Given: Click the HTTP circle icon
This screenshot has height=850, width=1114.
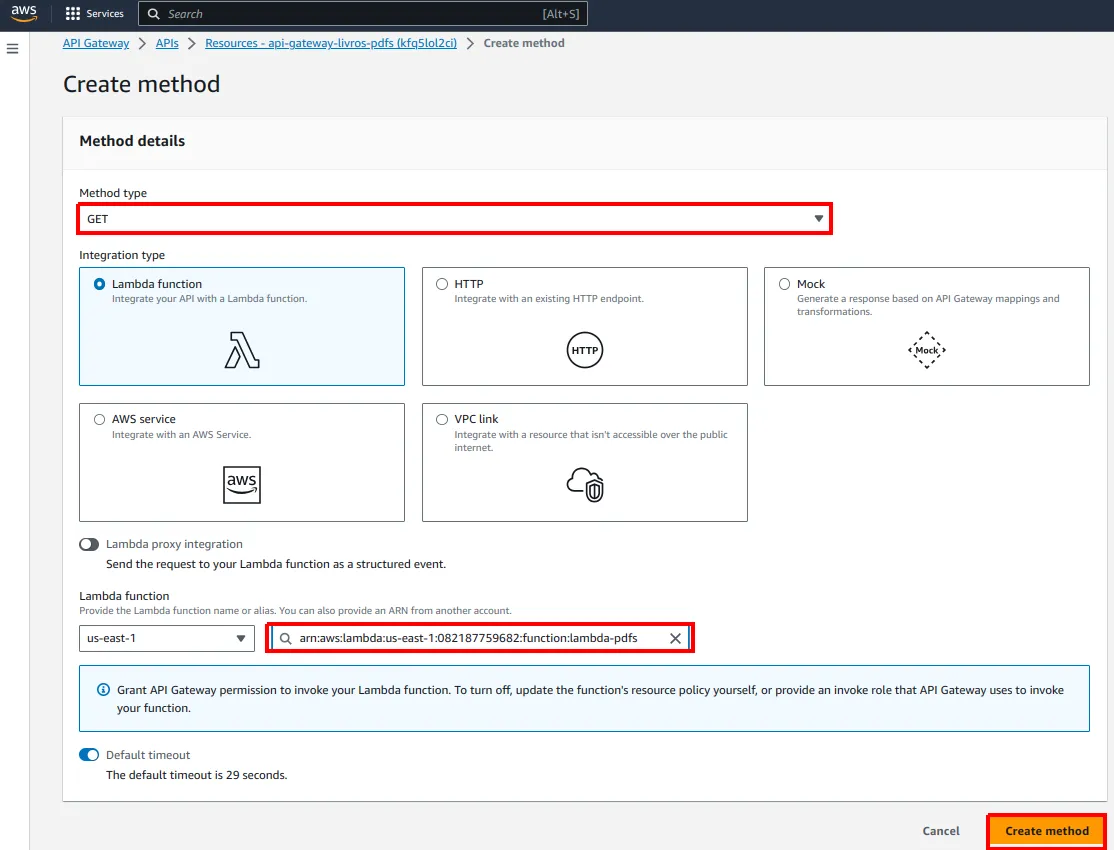Looking at the screenshot, I should 585,350.
